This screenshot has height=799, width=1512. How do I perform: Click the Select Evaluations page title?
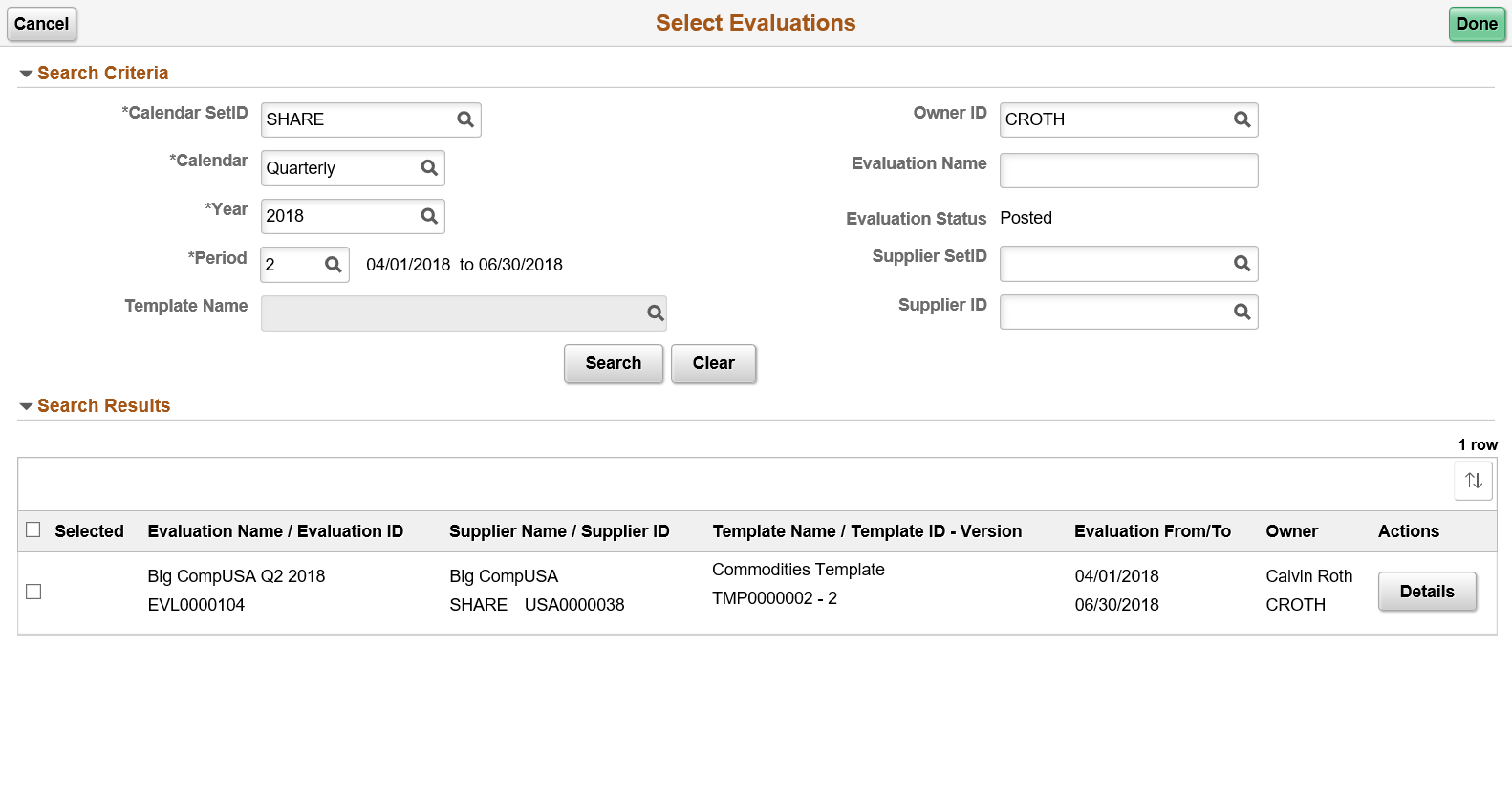click(x=756, y=23)
